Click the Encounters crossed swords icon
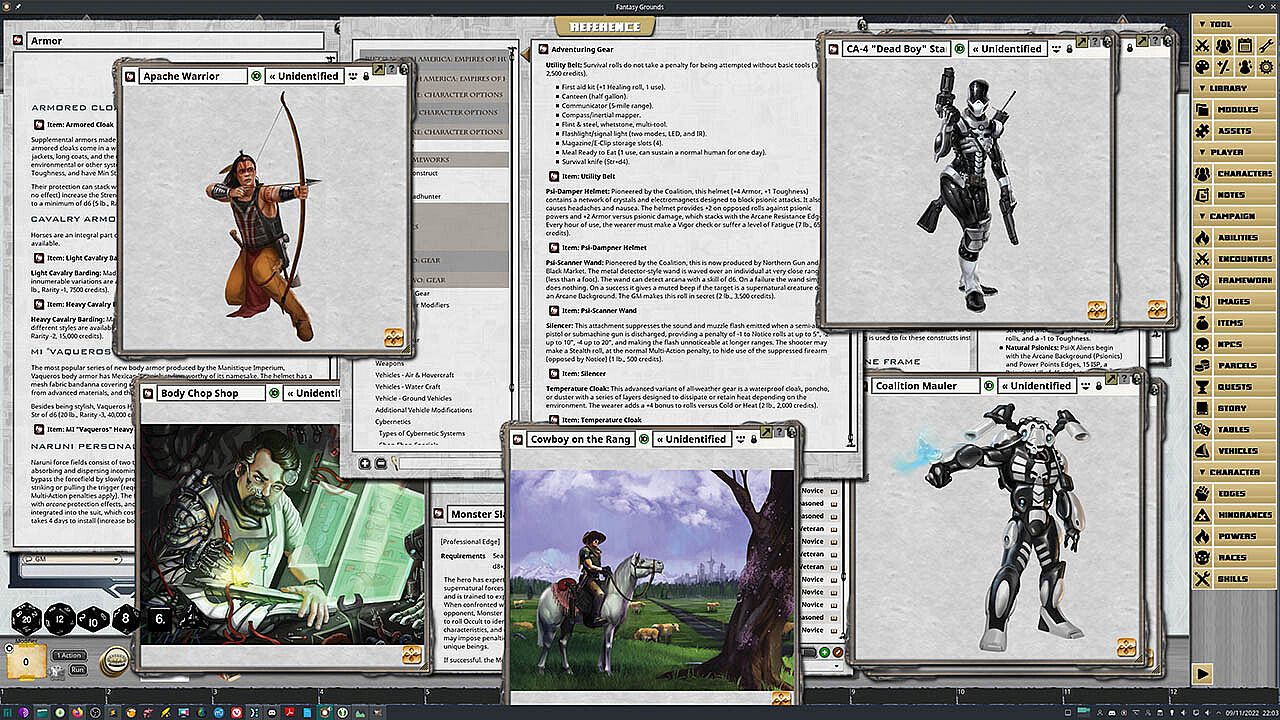Viewport: 1280px width, 720px height. [x=1202, y=258]
